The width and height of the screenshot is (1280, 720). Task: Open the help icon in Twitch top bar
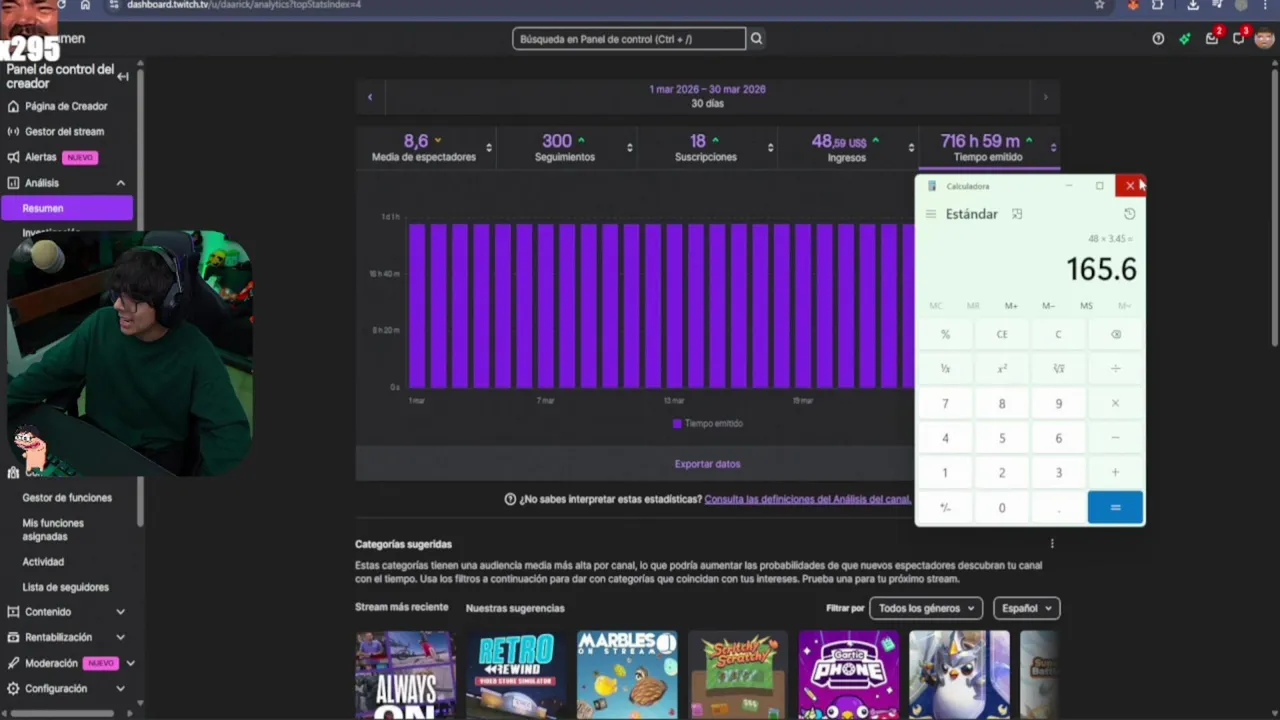coord(1158,39)
